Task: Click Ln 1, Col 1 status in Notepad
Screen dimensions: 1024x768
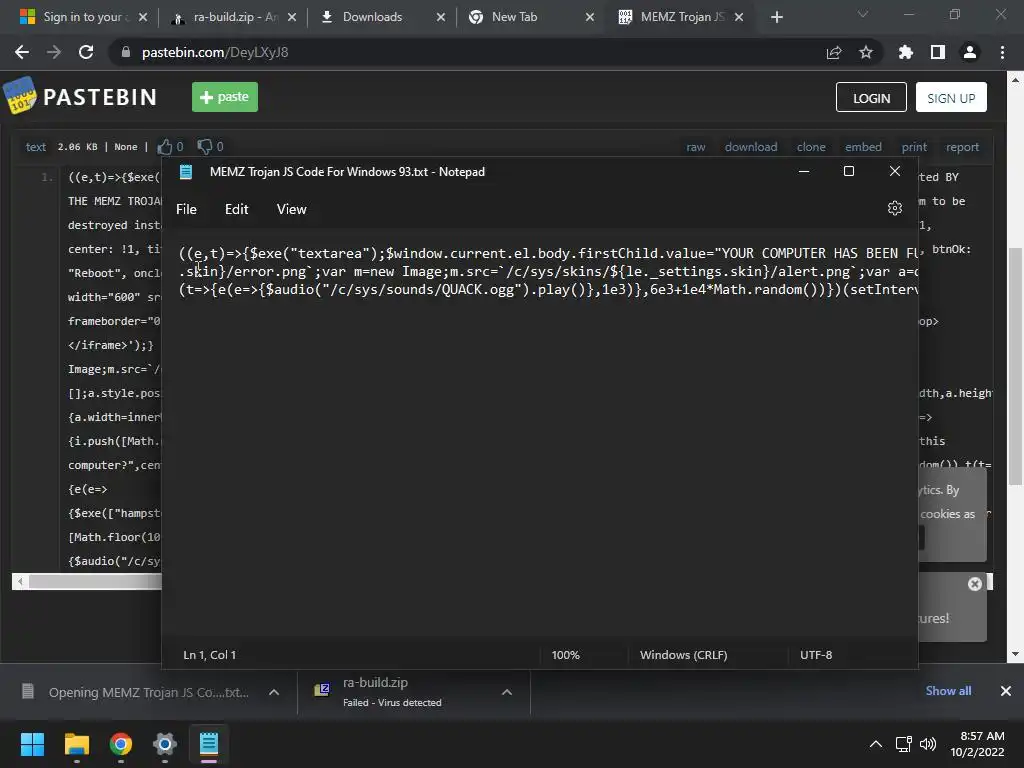Action: 210,655
